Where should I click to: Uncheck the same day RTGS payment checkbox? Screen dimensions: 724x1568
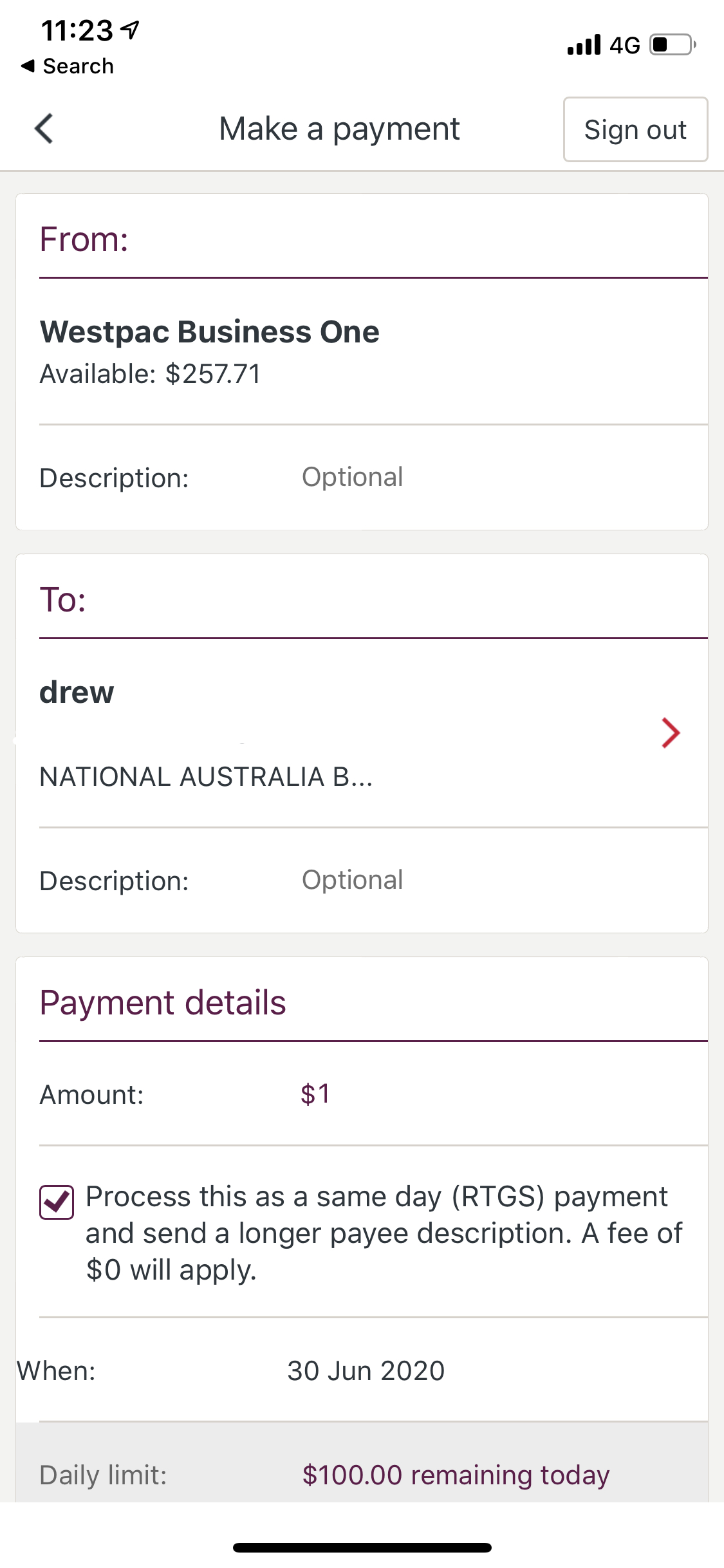[57, 1202]
